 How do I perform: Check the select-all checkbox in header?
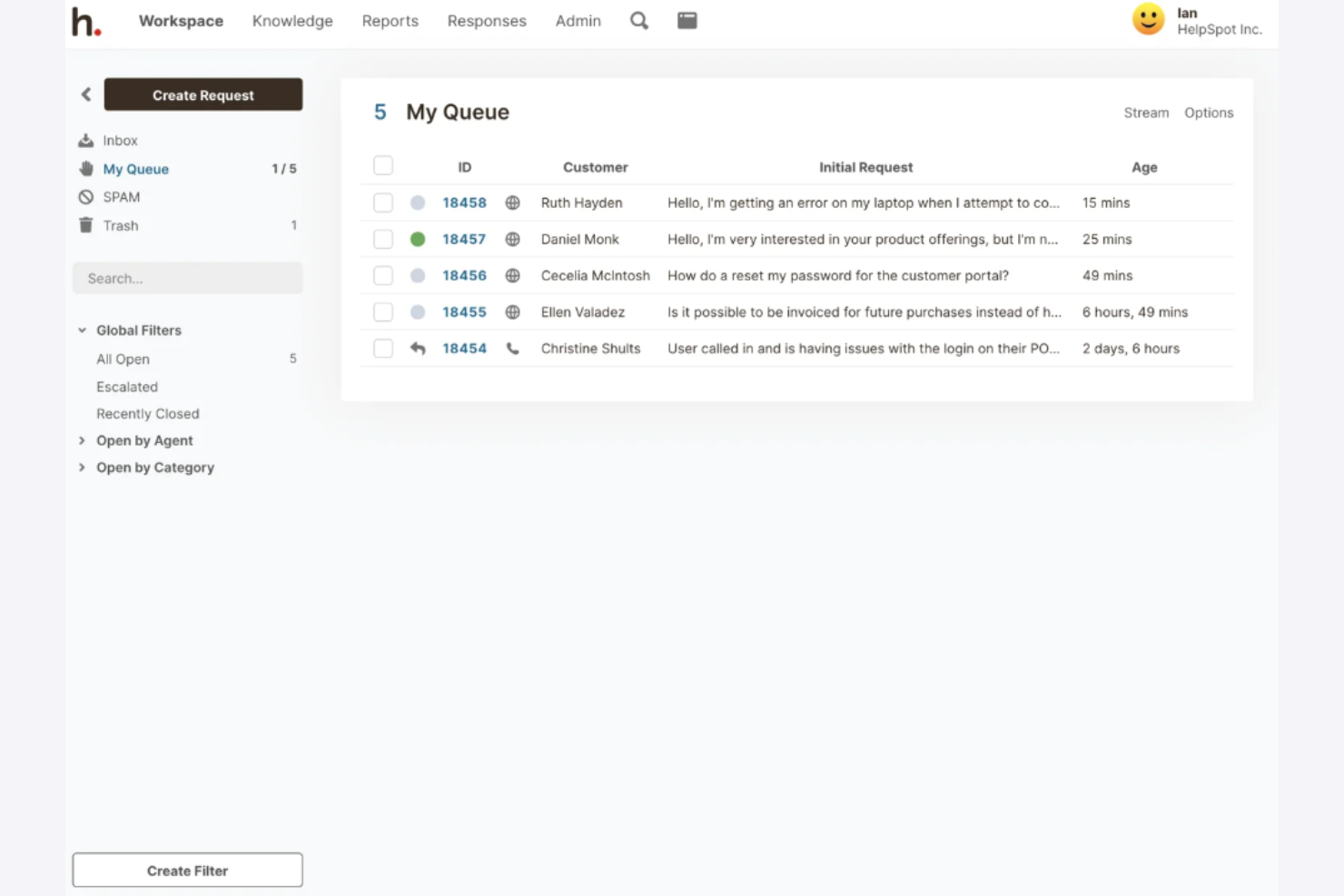(382, 165)
